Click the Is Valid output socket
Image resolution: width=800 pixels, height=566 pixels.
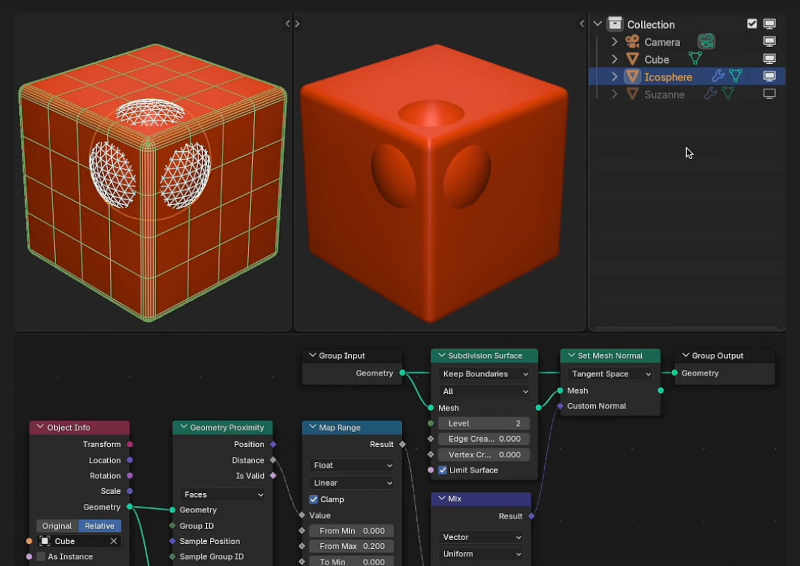coord(273,476)
